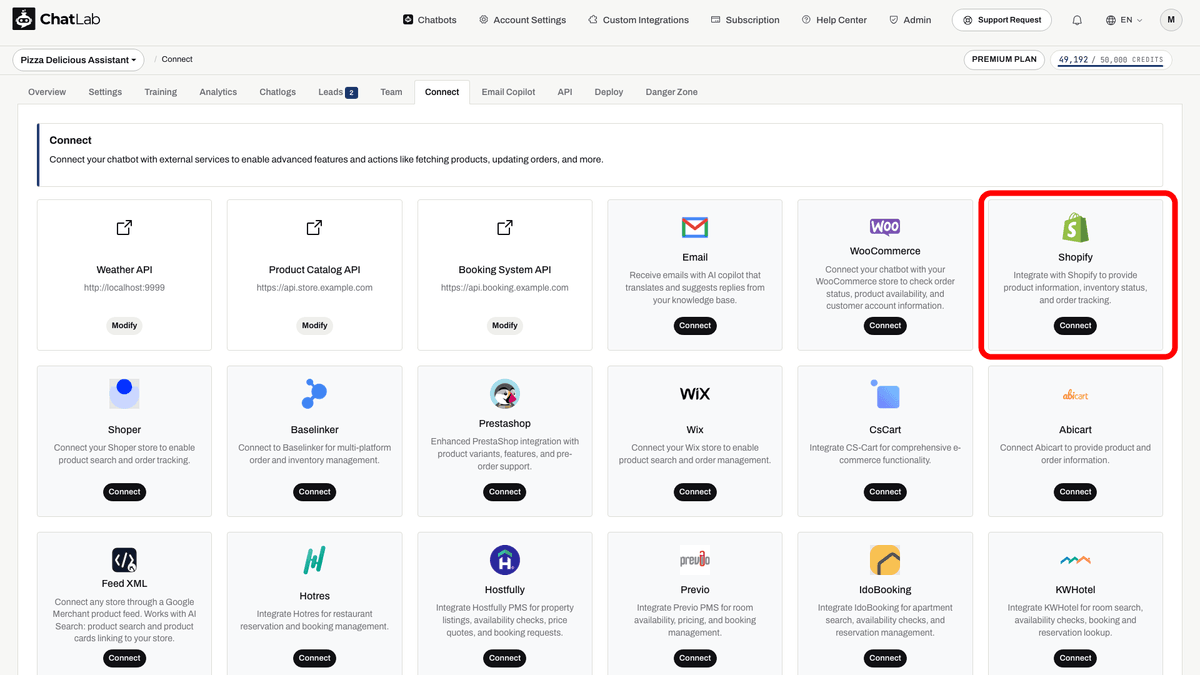Image resolution: width=1200 pixels, height=675 pixels.
Task: Click the Booking System API external link icon
Action: [x=505, y=228]
